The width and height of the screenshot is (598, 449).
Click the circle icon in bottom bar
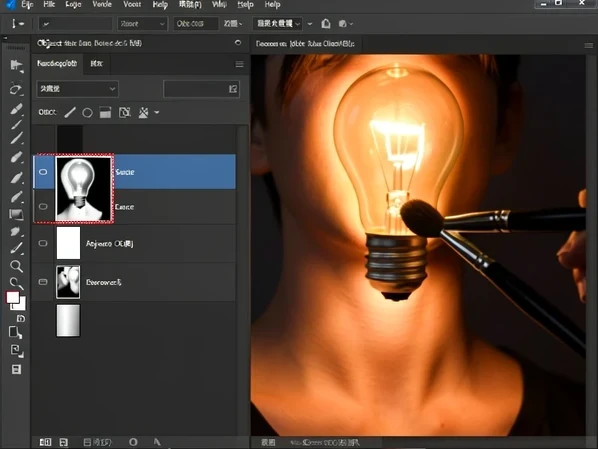click(x=133, y=442)
